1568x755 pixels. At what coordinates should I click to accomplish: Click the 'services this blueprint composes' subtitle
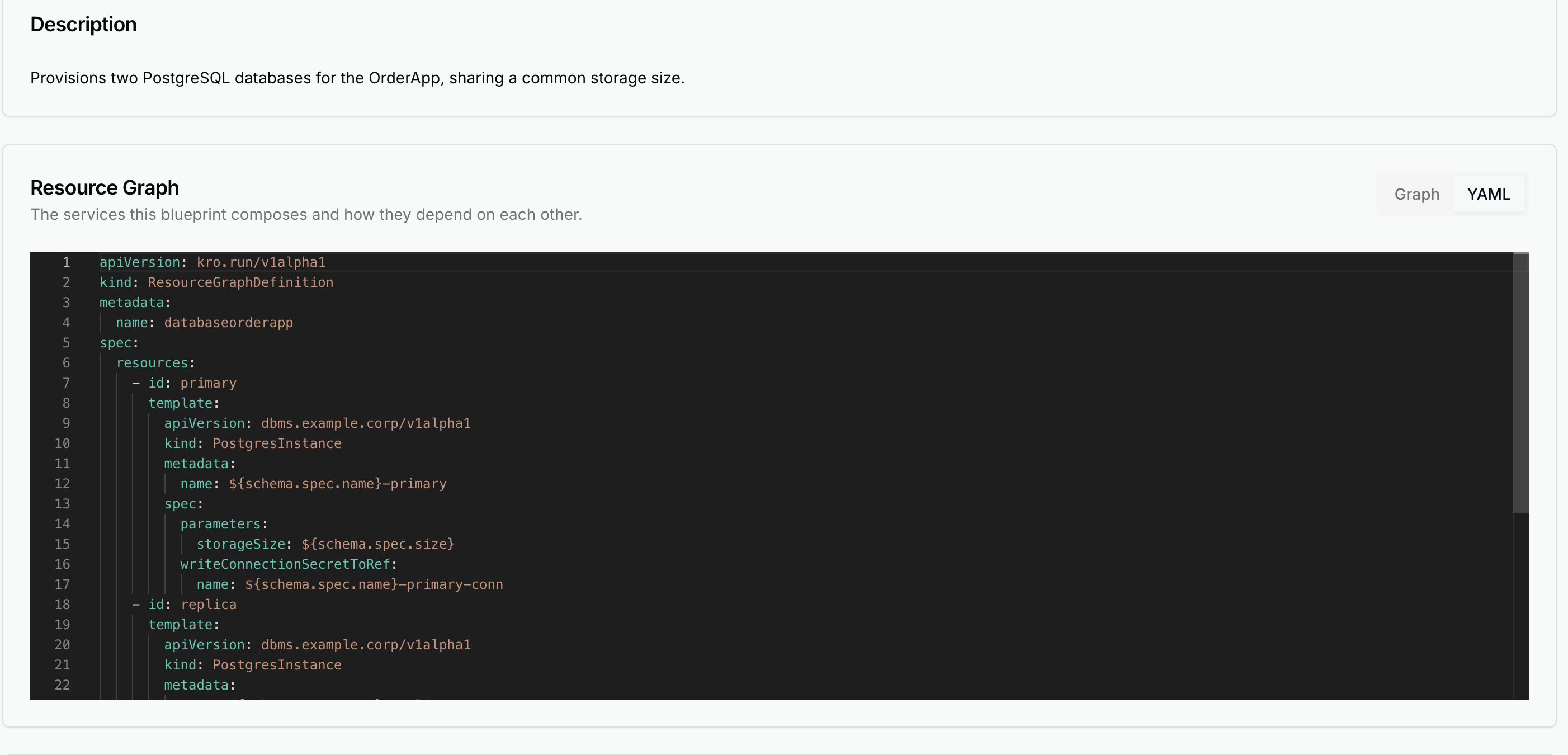306,214
